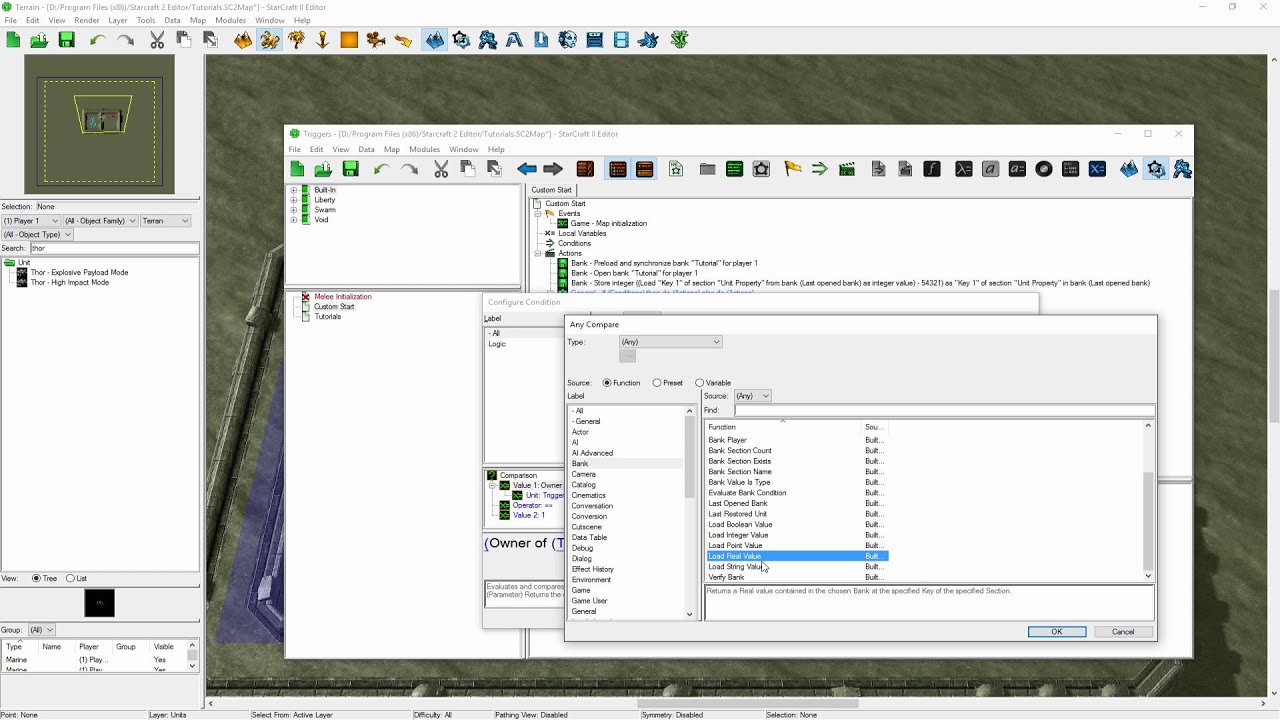Viewport: 1280px width, 720px height.
Task: Click the New Function 'f' icon in Triggers toolbar
Action: pyautogui.click(x=932, y=169)
